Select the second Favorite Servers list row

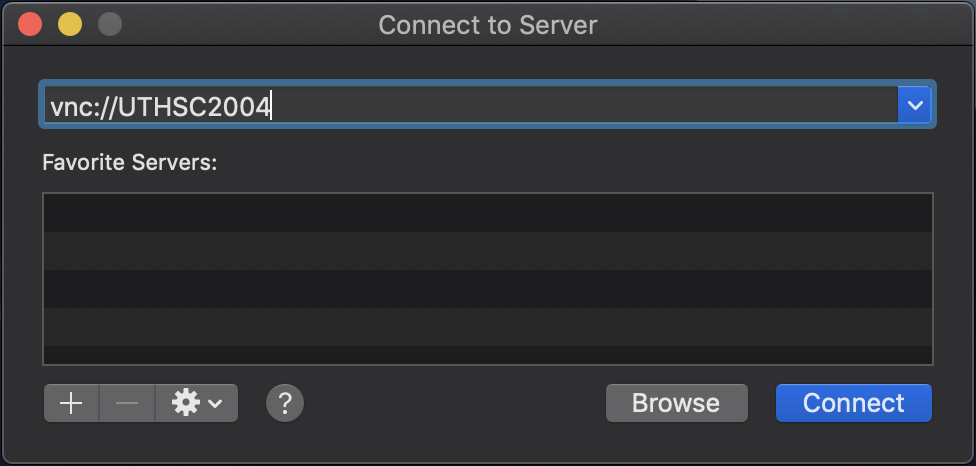(488, 251)
